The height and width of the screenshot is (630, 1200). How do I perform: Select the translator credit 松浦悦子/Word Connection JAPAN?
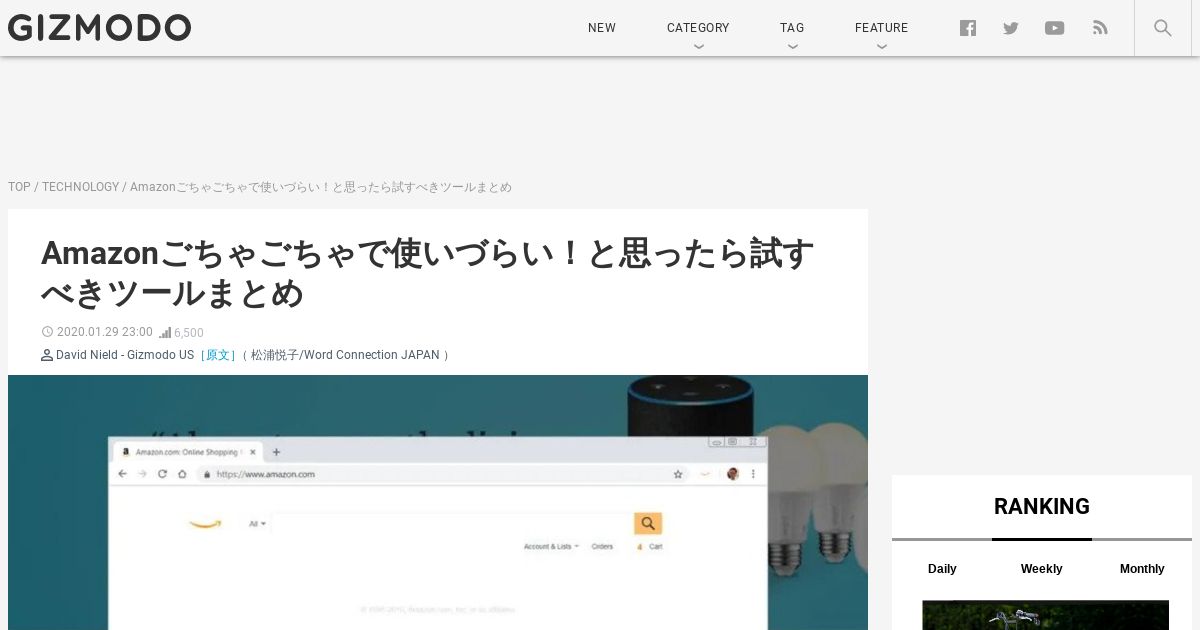[x=345, y=355]
